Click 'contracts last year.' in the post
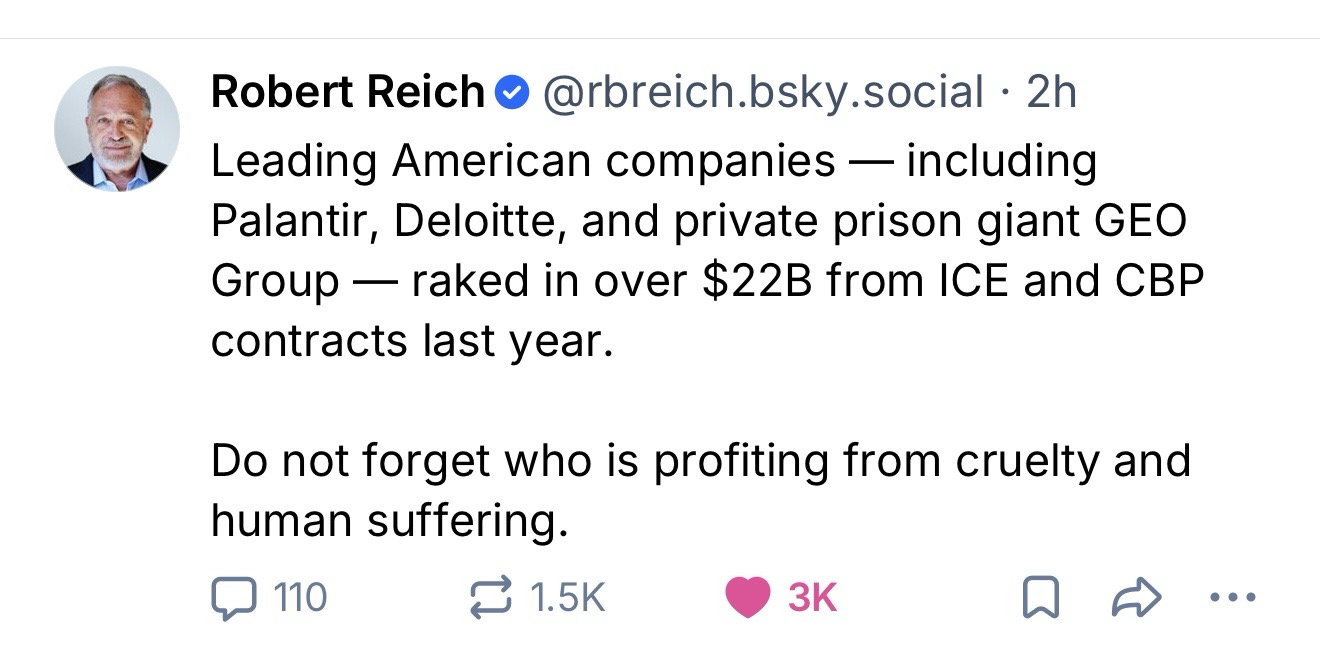 click(x=408, y=341)
